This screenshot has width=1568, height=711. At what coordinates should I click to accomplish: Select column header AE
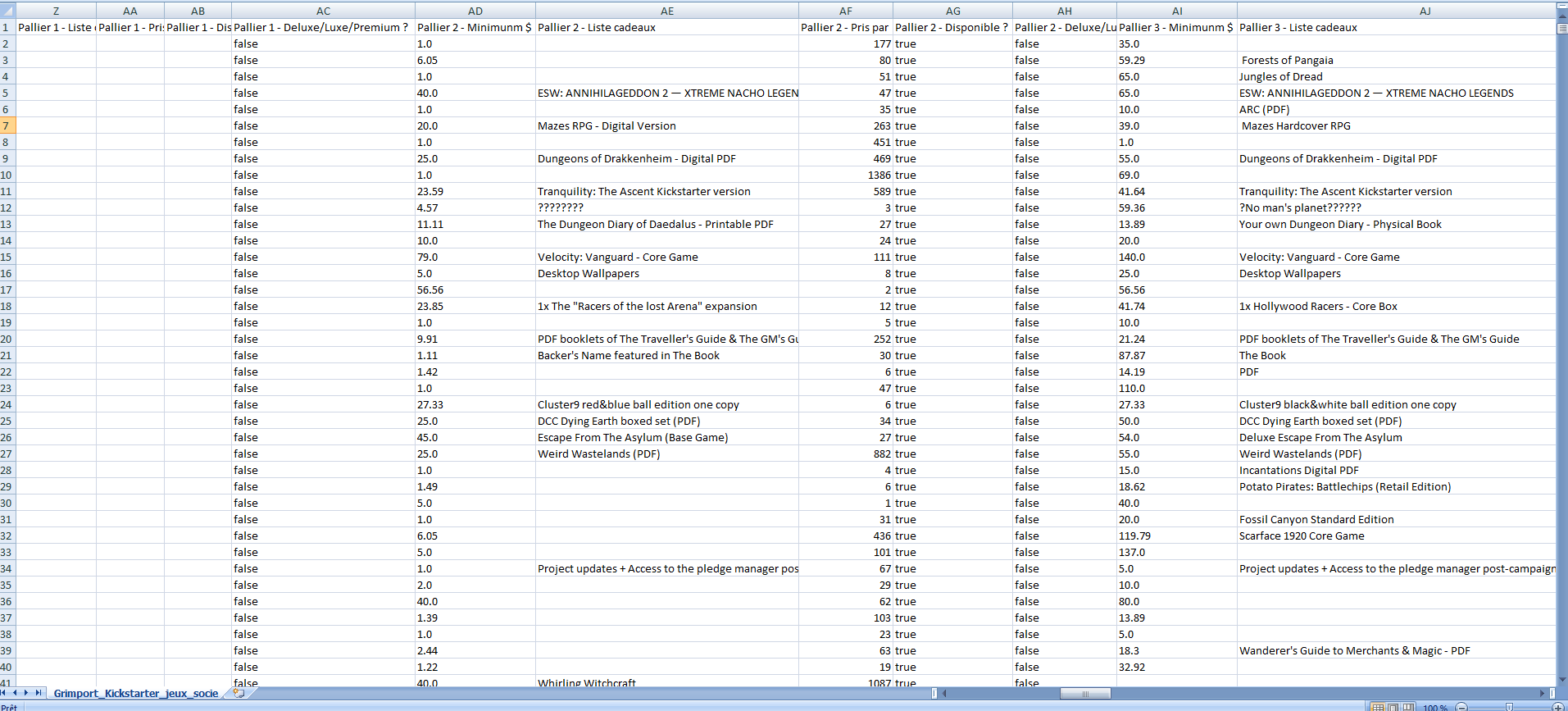[667, 11]
